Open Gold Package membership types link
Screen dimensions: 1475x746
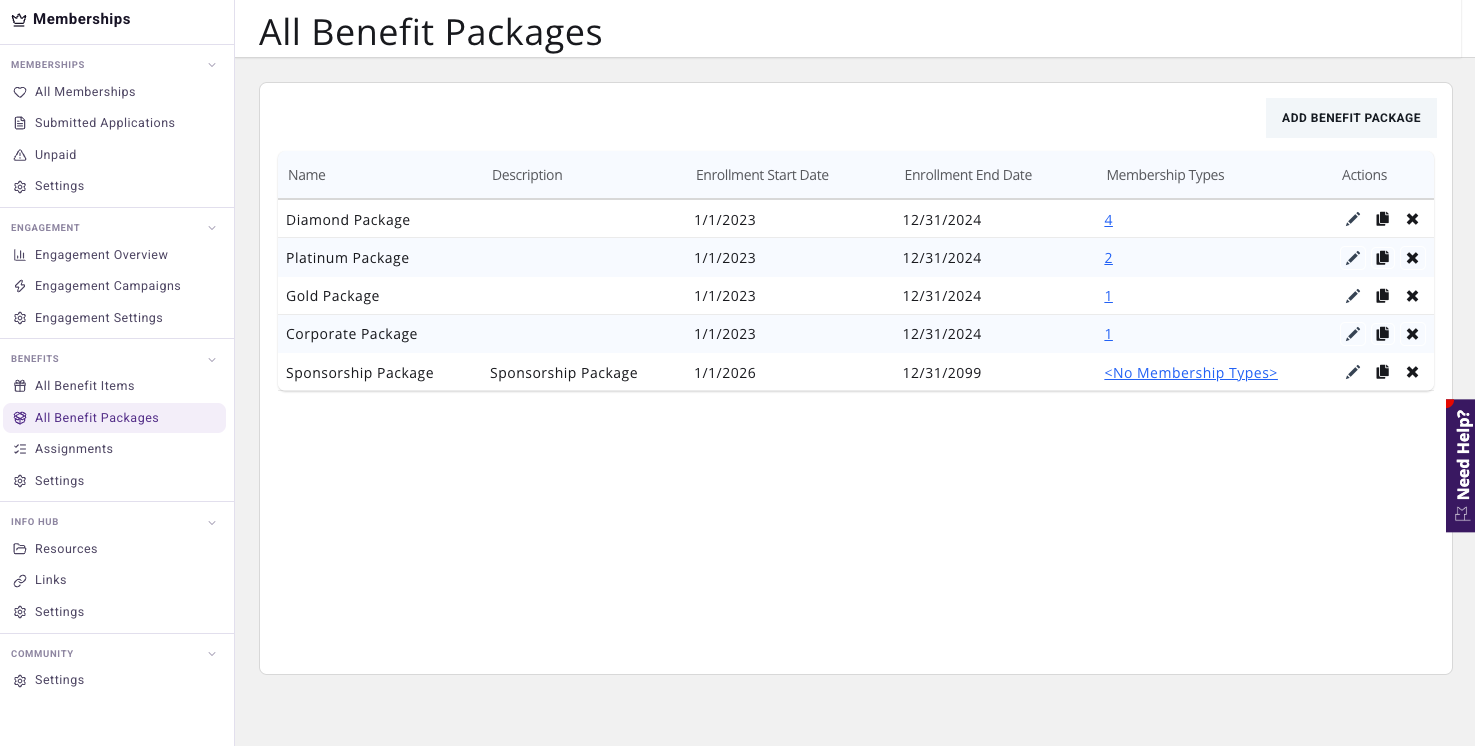tap(1108, 296)
